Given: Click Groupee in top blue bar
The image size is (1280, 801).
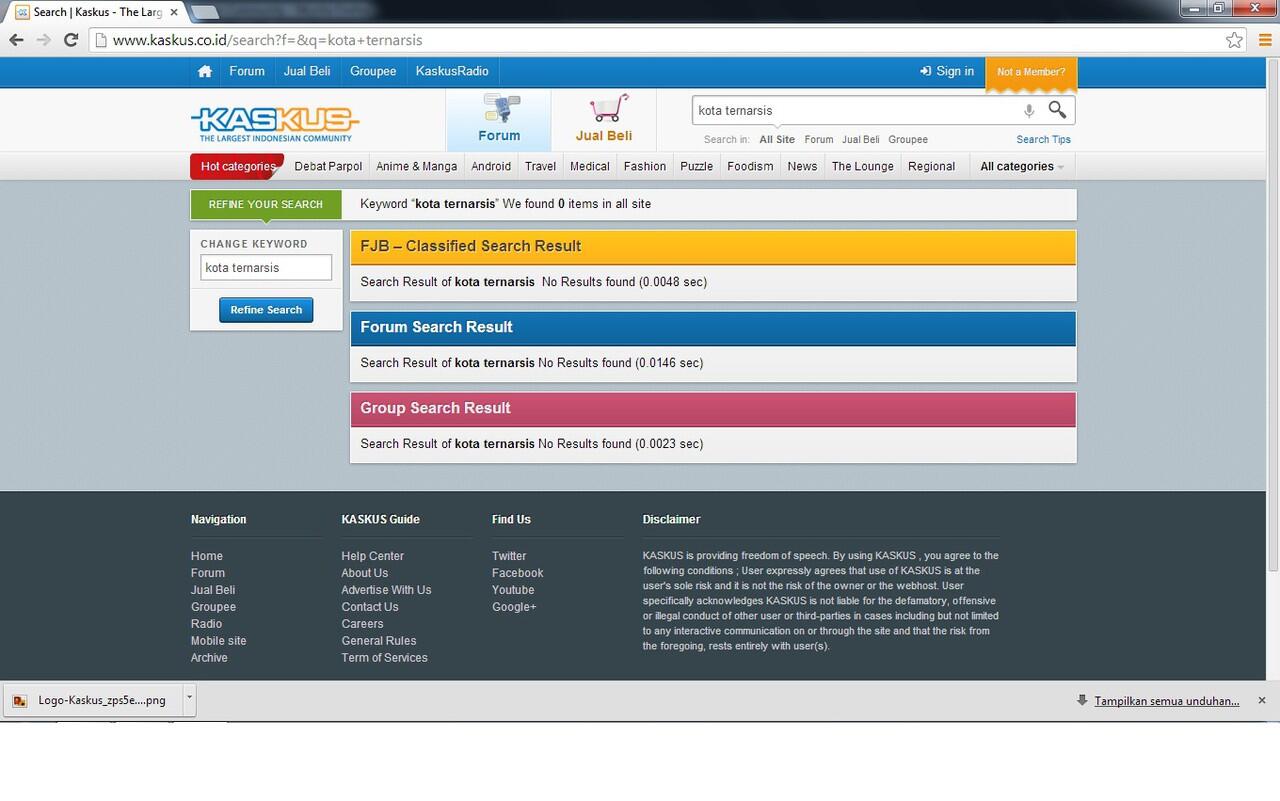Looking at the screenshot, I should point(373,71).
